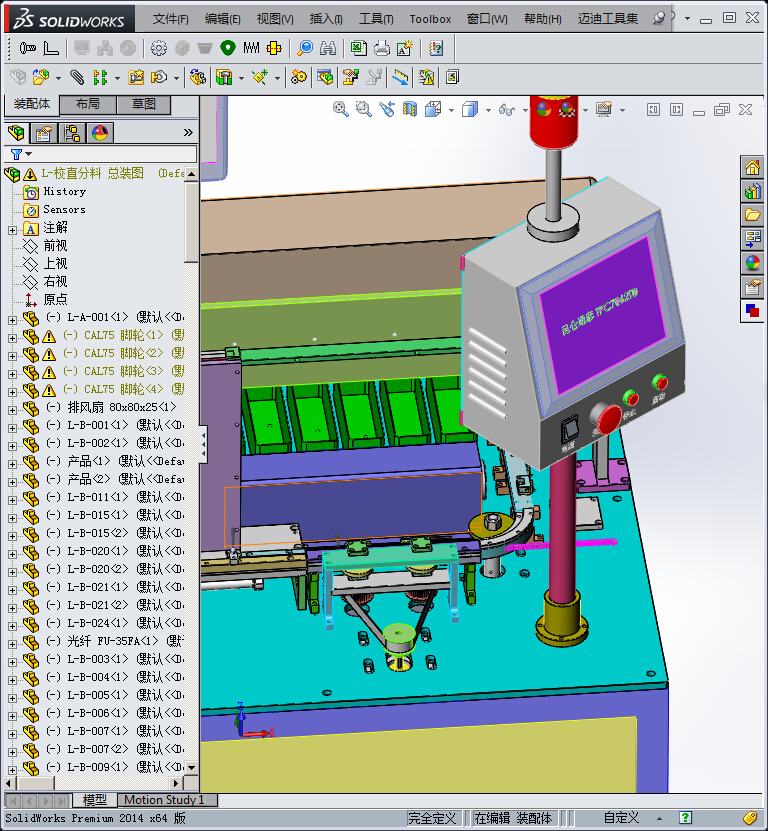Open Linear Pattern dropdown arrow

(x=117, y=78)
